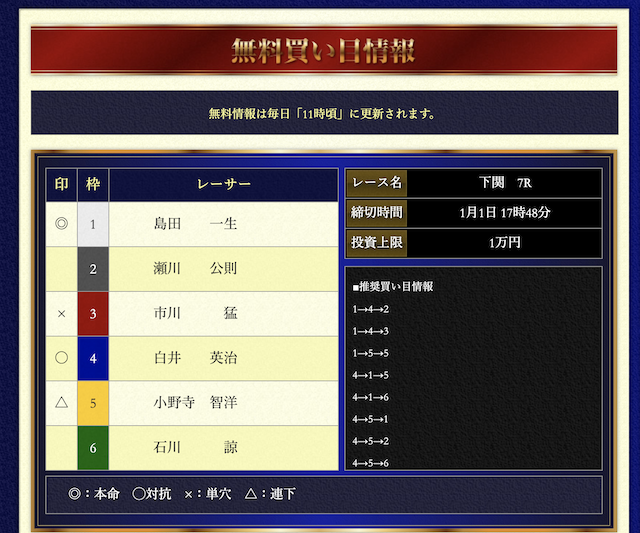Click the recommended bet 1→4→3
This screenshot has width=640, height=533.
pos(371,331)
